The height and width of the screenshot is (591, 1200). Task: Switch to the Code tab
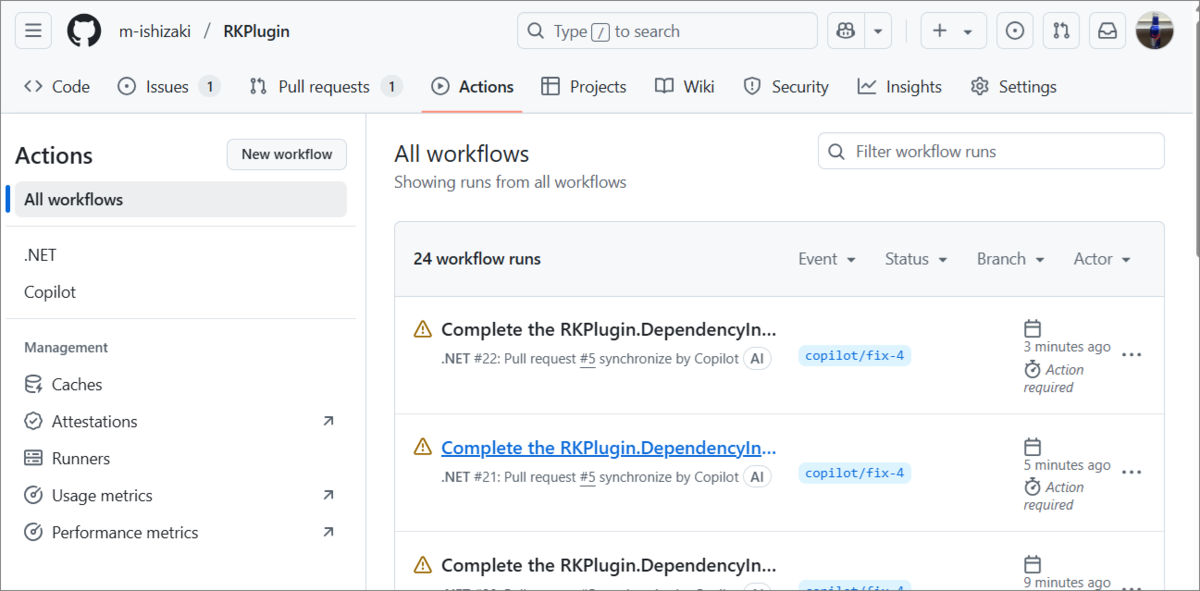(57, 87)
